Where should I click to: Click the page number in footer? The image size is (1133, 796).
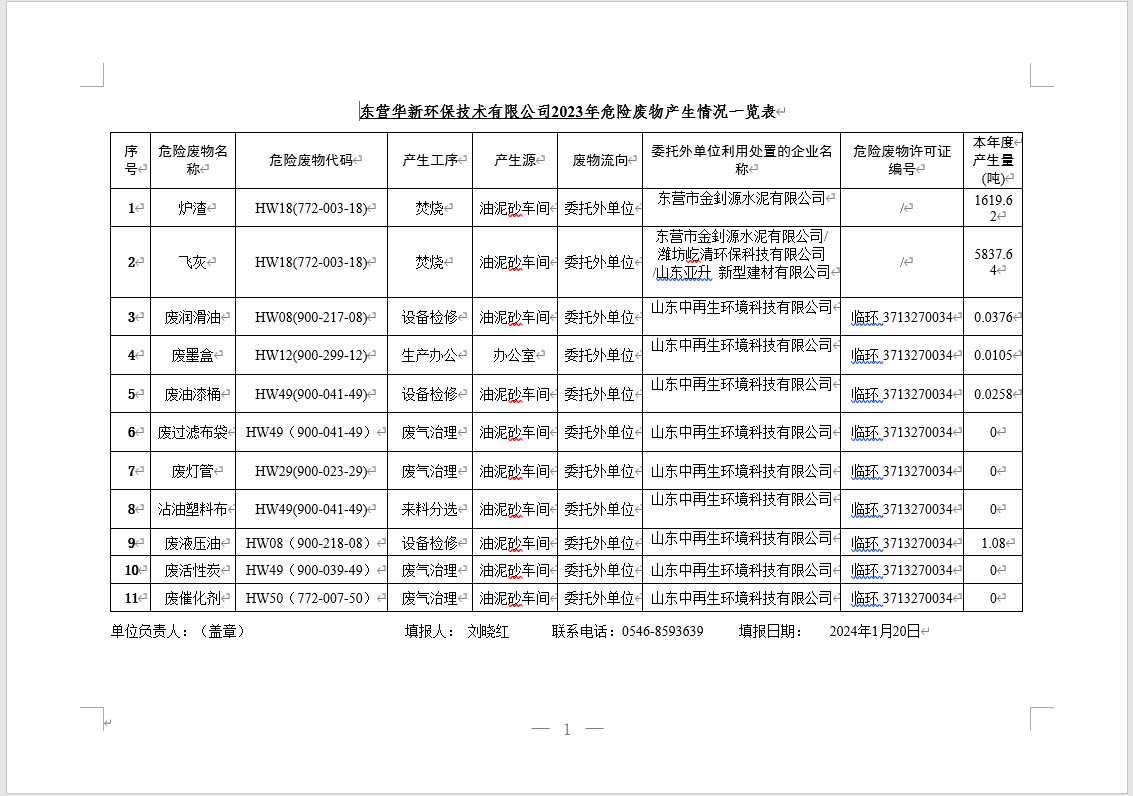click(567, 729)
